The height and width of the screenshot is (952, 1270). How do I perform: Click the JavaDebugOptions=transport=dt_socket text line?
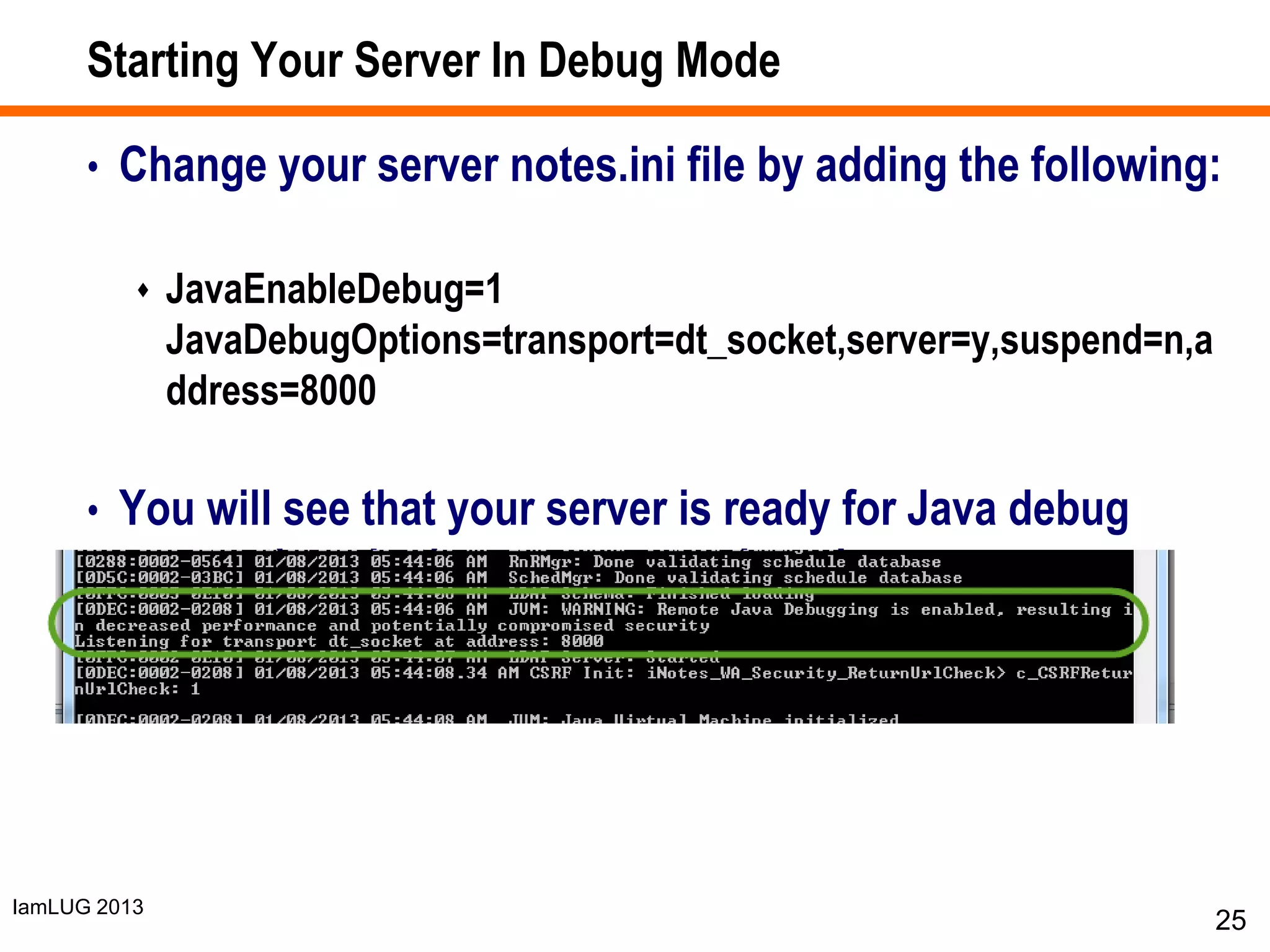(688, 340)
